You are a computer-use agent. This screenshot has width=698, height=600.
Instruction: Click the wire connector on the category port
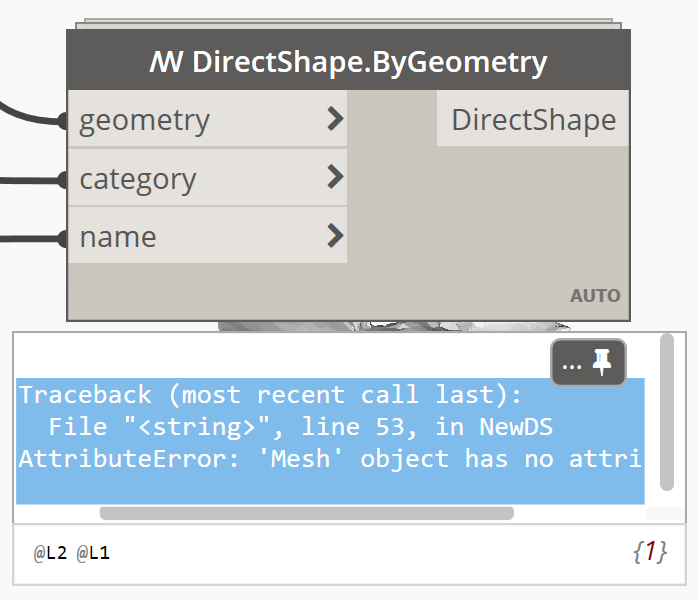point(62,180)
